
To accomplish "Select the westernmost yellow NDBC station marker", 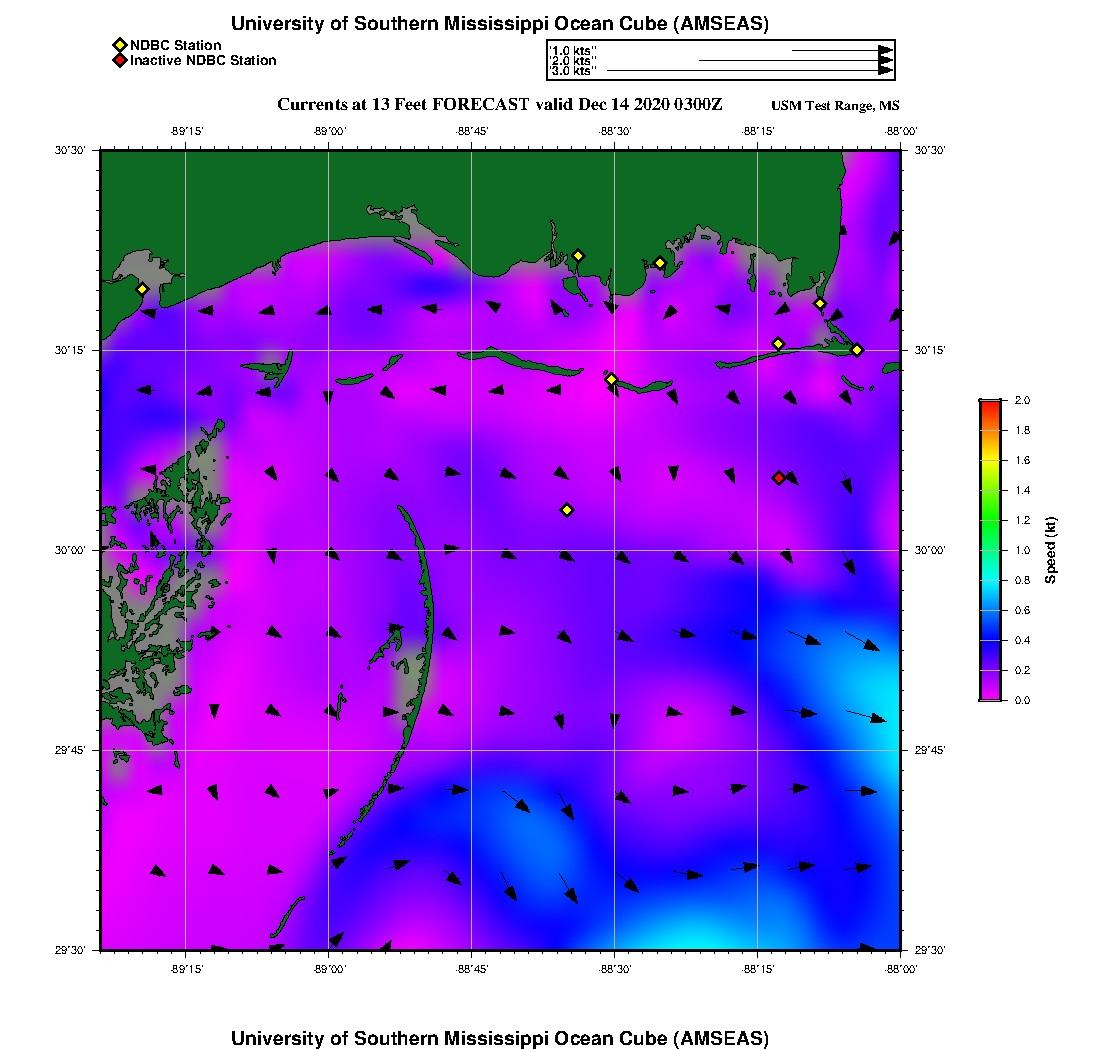I will pos(143,289).
